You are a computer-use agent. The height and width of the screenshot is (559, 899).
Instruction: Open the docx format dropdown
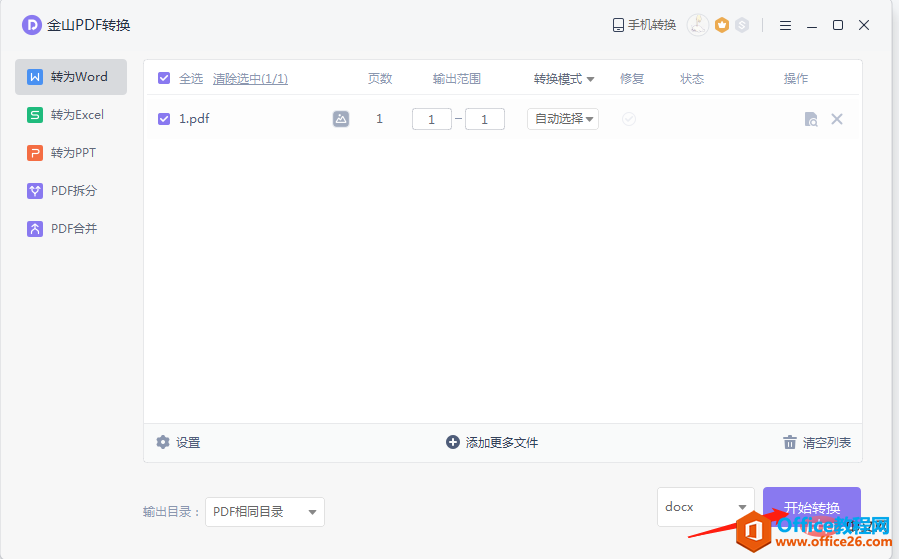click(706, 507)
